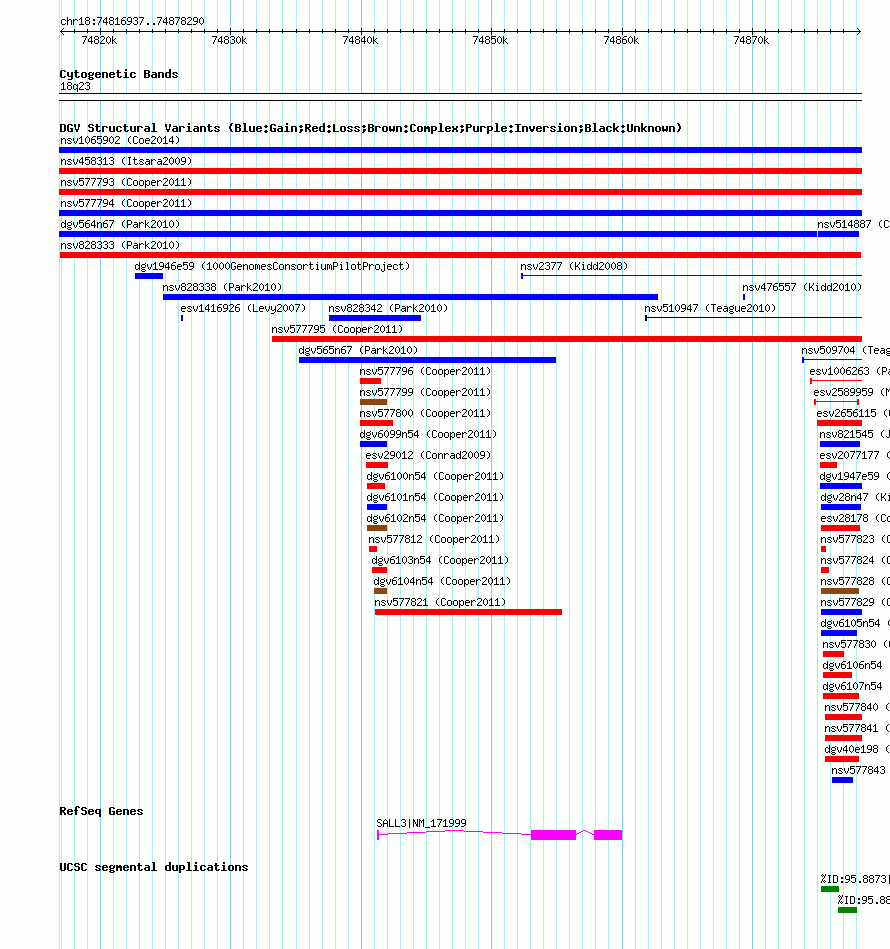Screen dimensions: 890x949
Task: Open dgv565n67 (Park2010) variant
Action: pyautogui.click(x=358, y=350)
